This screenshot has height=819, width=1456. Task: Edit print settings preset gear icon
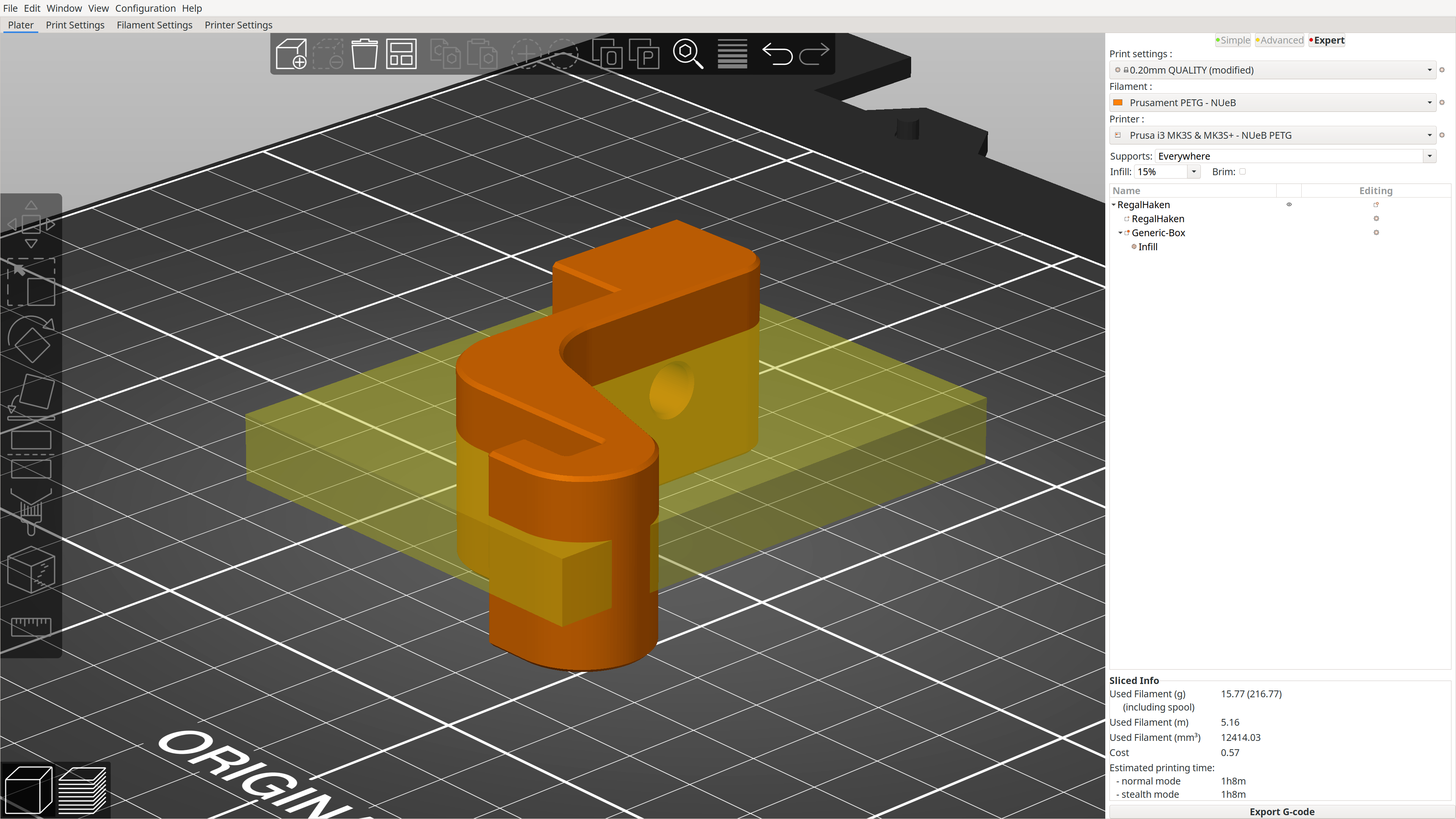pos(1442,70)
